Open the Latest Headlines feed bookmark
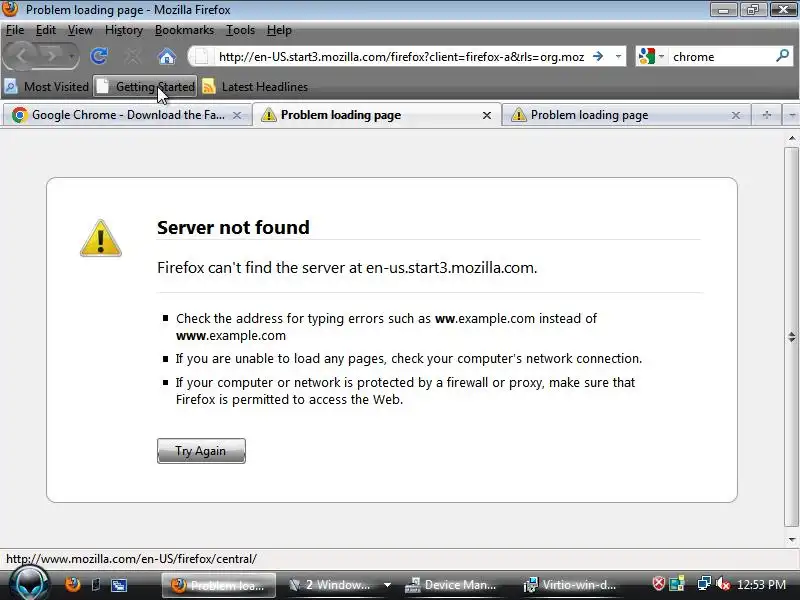 point(255,87)
